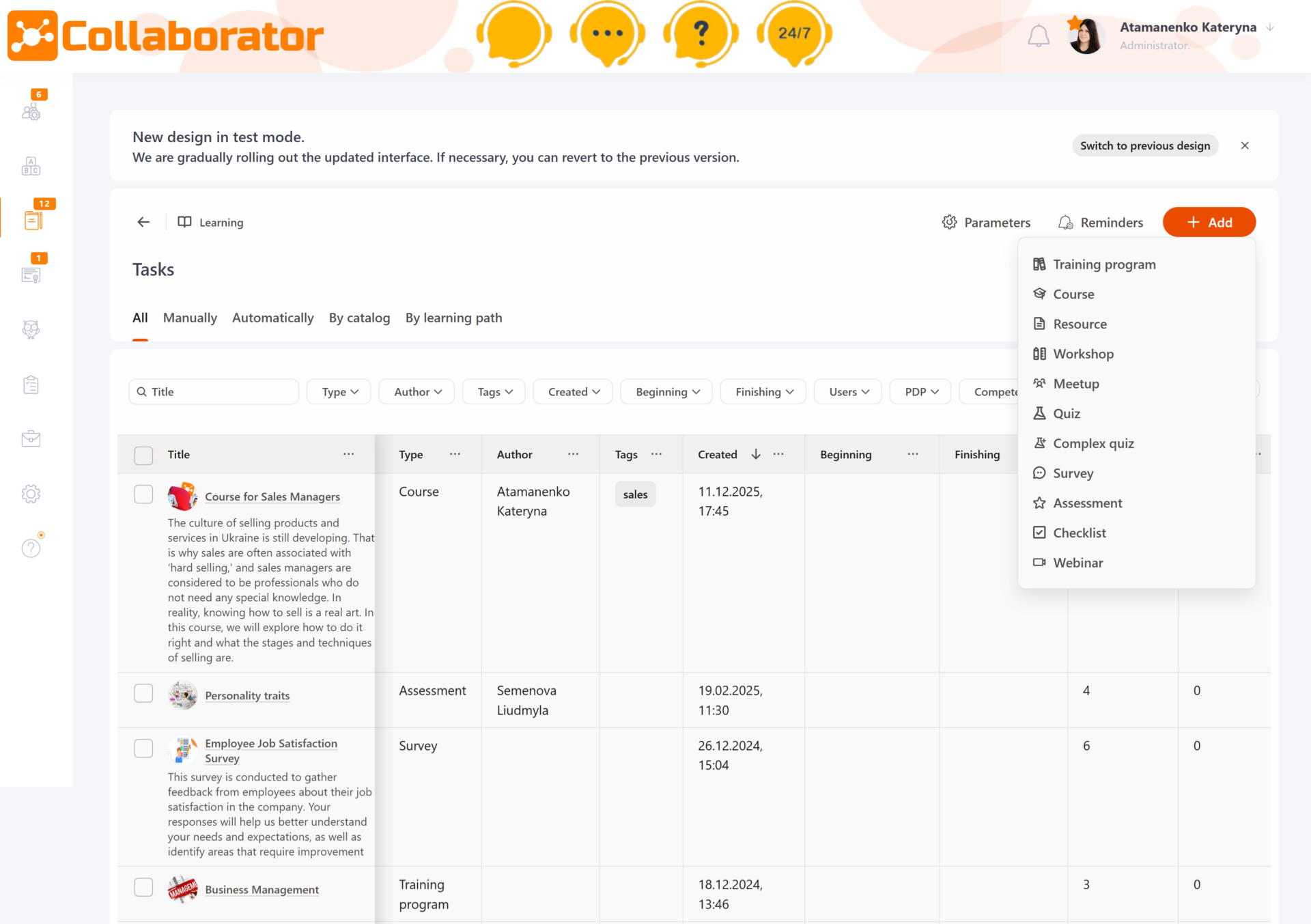Expand the Finishing filter dropdown

[x=763, y=392]
